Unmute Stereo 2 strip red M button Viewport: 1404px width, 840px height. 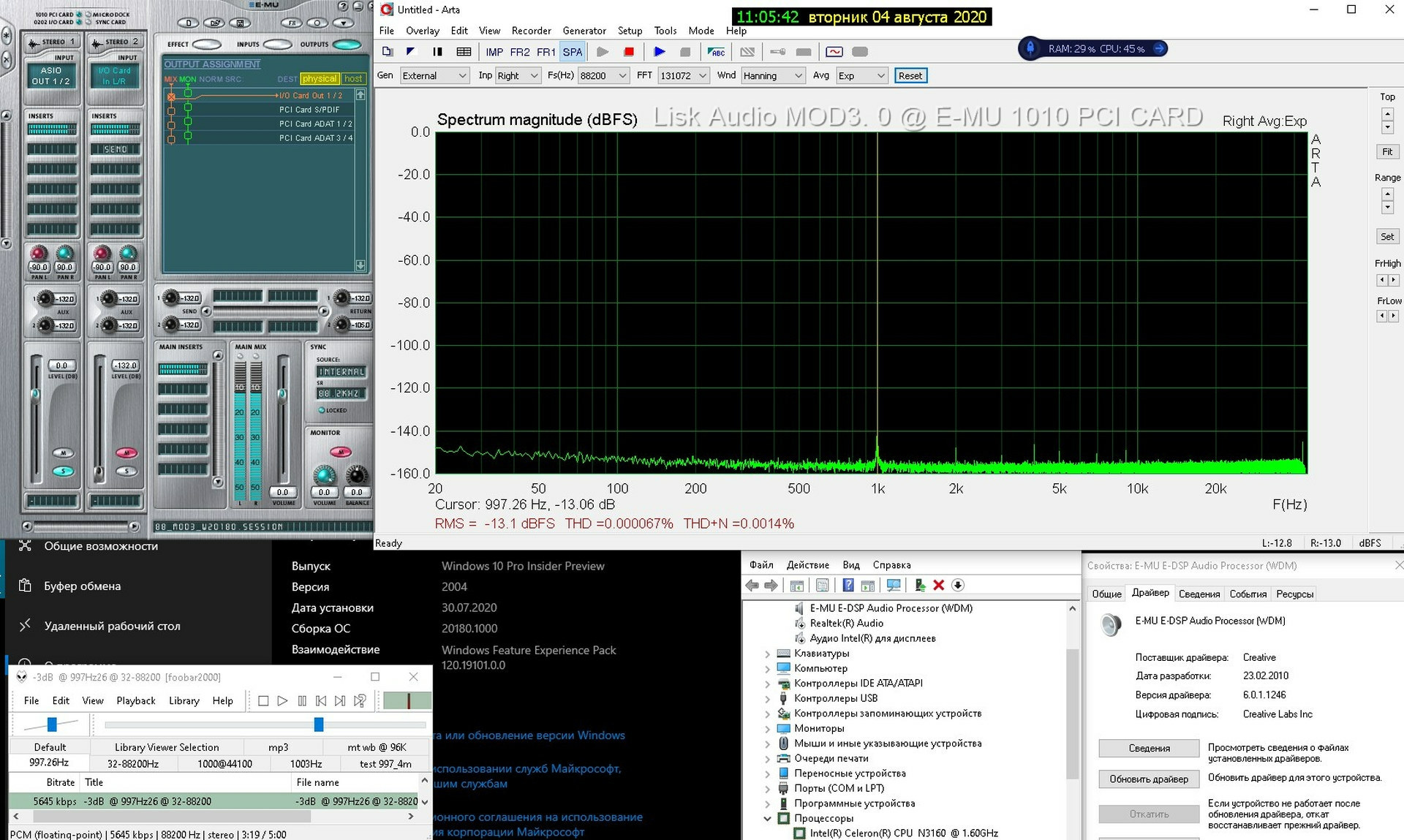(127, 453)
